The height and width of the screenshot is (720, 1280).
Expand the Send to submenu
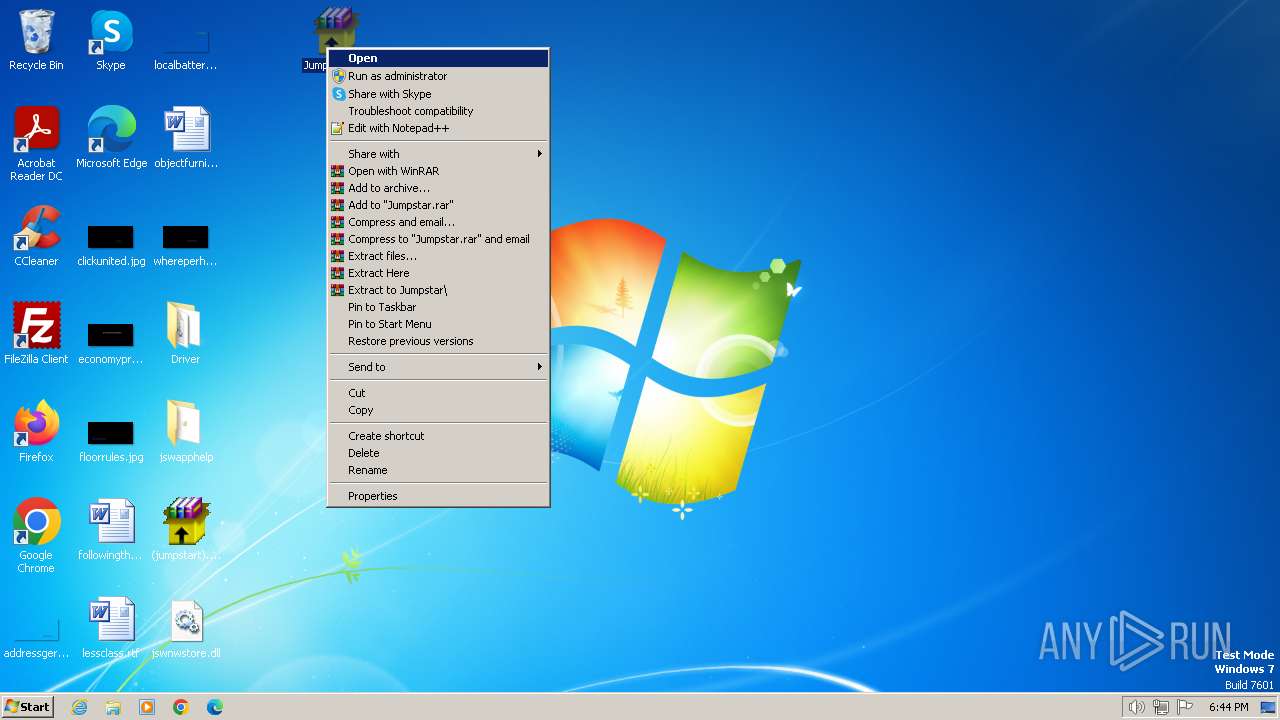439,367
